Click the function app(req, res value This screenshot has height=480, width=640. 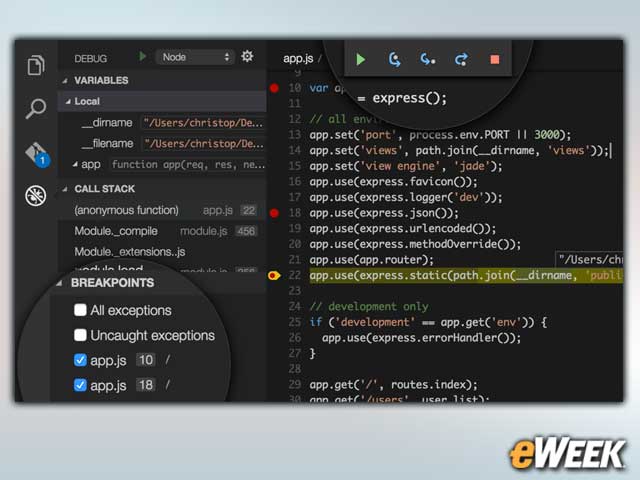[188, 164]
